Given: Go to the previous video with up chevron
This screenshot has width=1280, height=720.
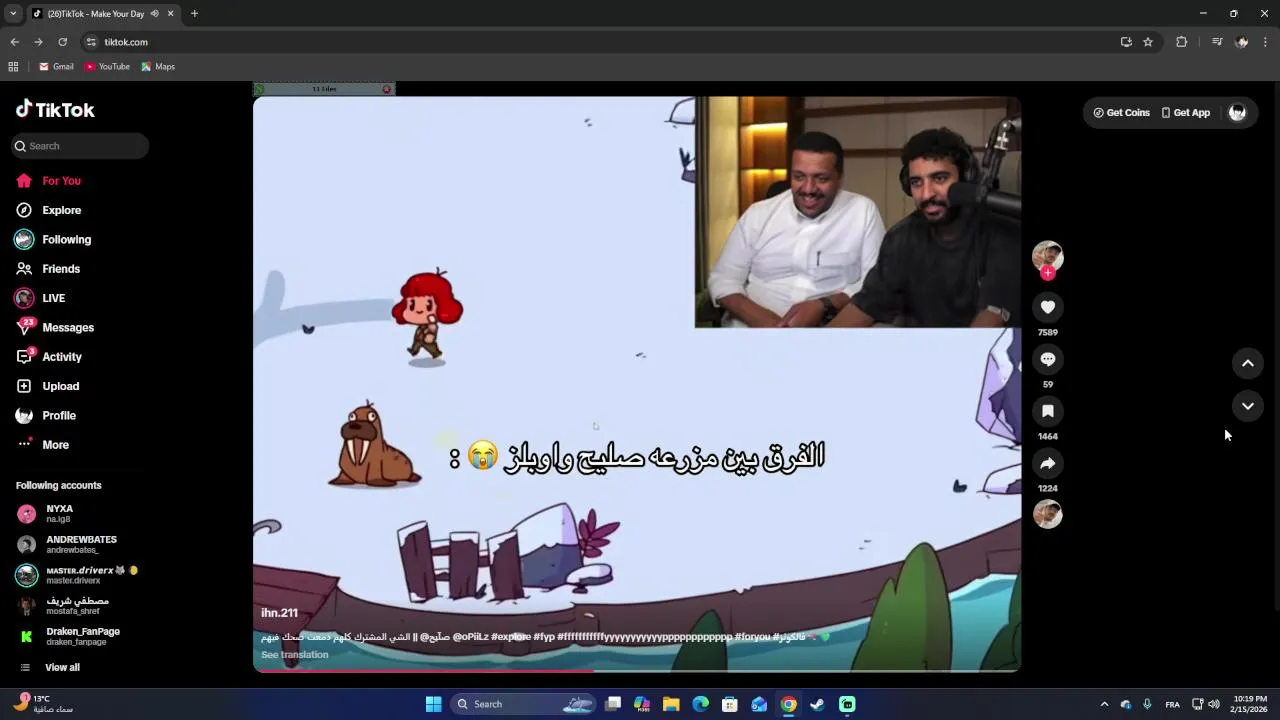Looking at the screenshot, I should (1247, 363).
